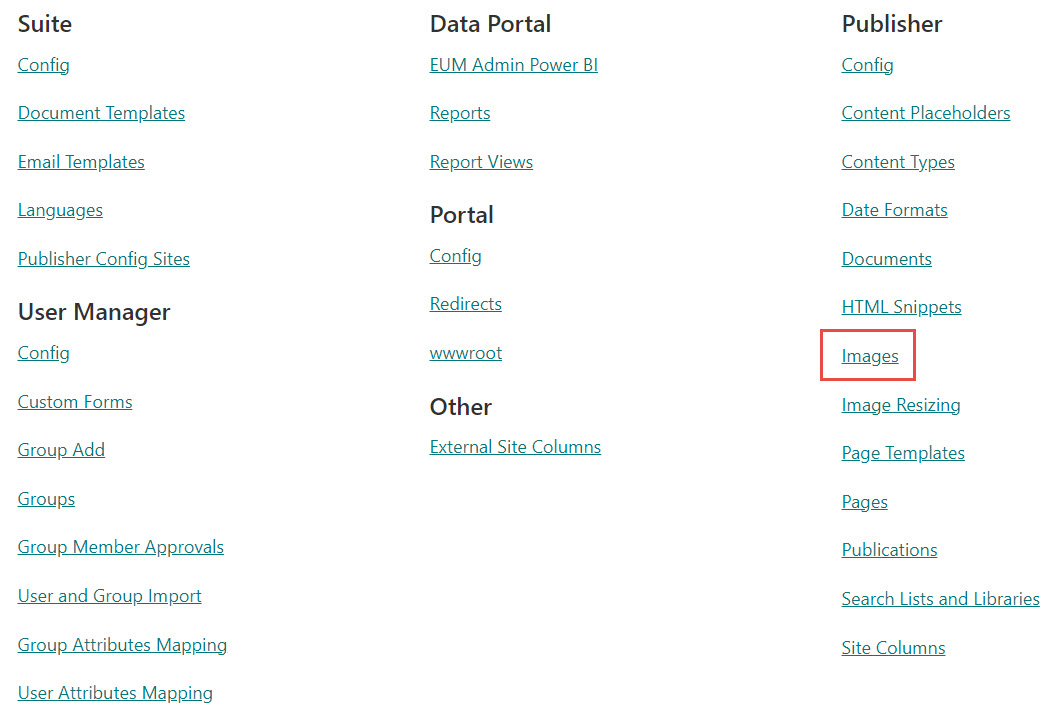
Task: Open the Groups link
Action: [46, 498]
